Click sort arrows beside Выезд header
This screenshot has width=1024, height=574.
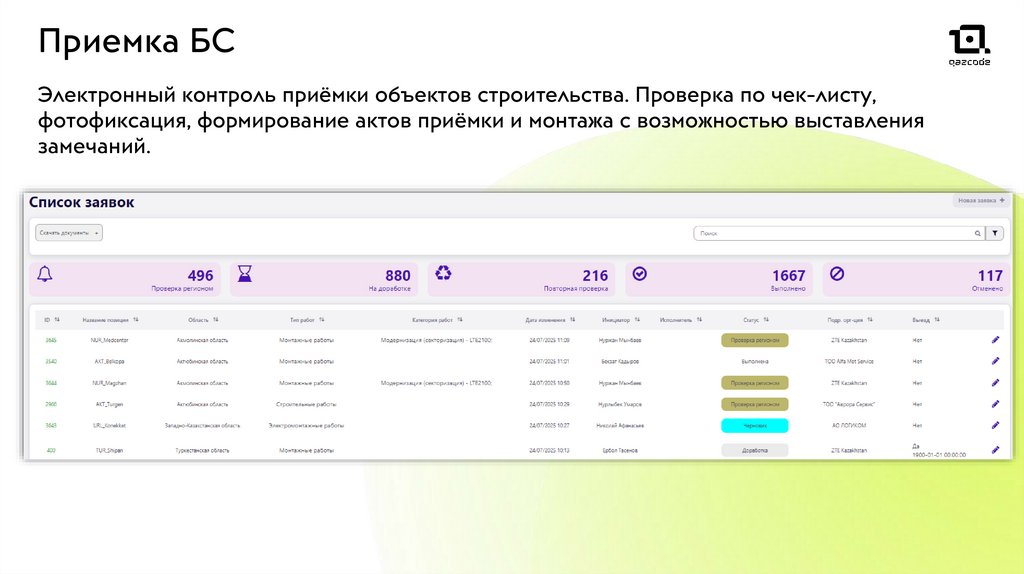[x=936, y=320]
